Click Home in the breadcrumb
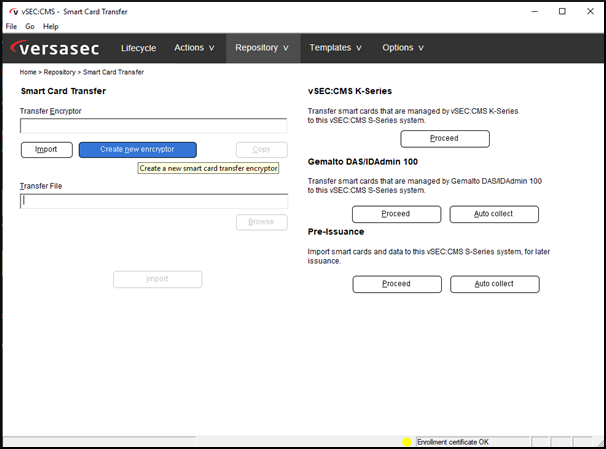The width and height of the screenshot is (606, 449). pyautogui.click(x=28, y=72)
